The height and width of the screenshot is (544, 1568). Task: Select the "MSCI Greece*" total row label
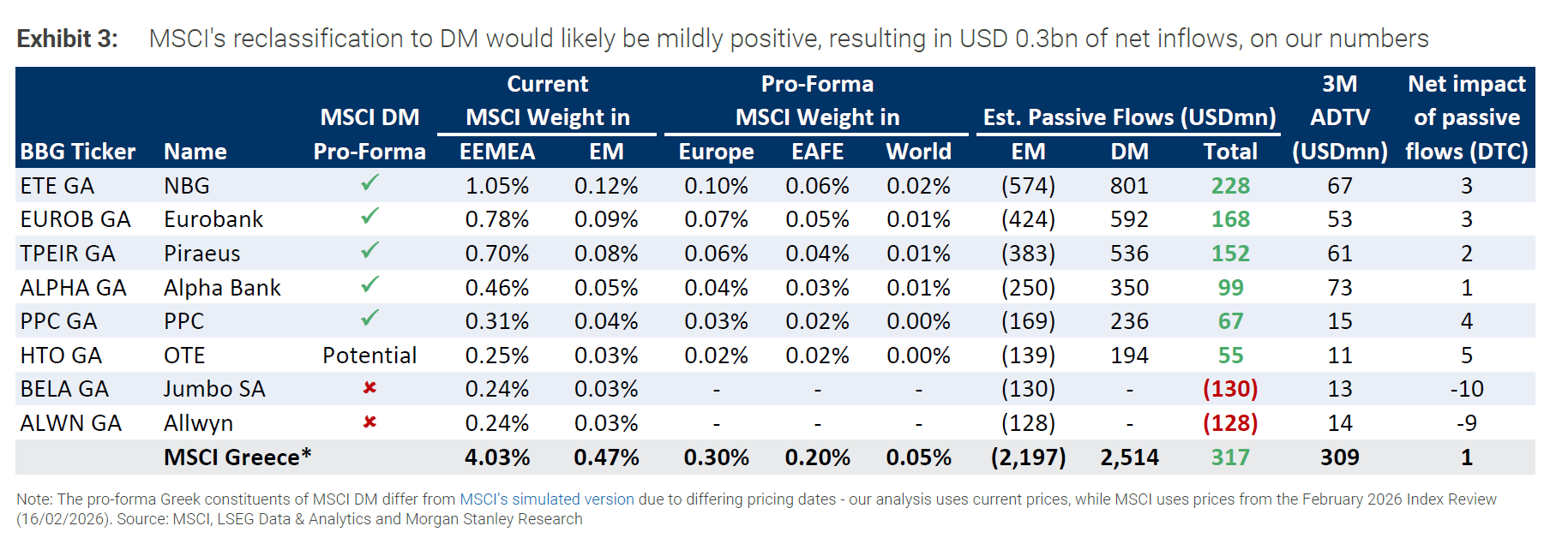coord(237,457)
